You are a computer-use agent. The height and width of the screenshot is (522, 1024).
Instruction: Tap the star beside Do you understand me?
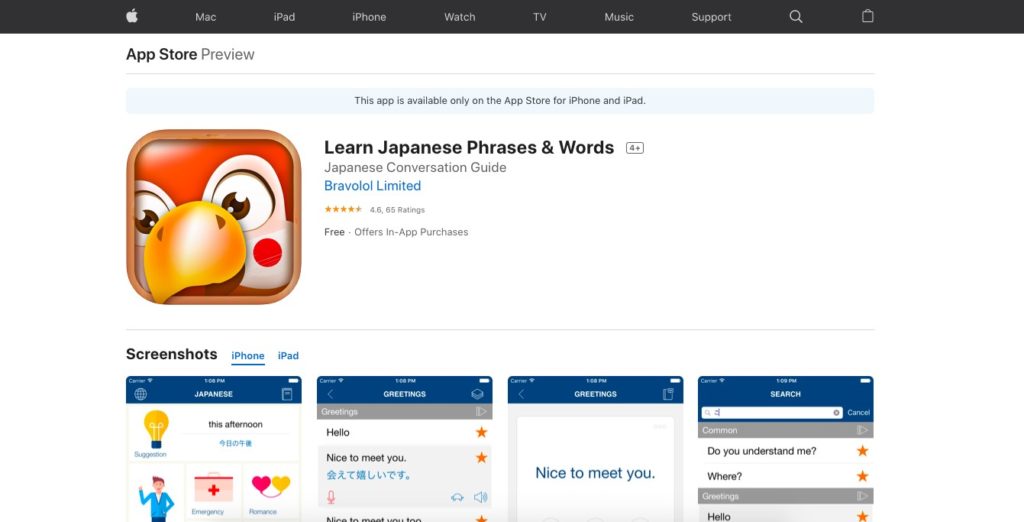(863, 451)
